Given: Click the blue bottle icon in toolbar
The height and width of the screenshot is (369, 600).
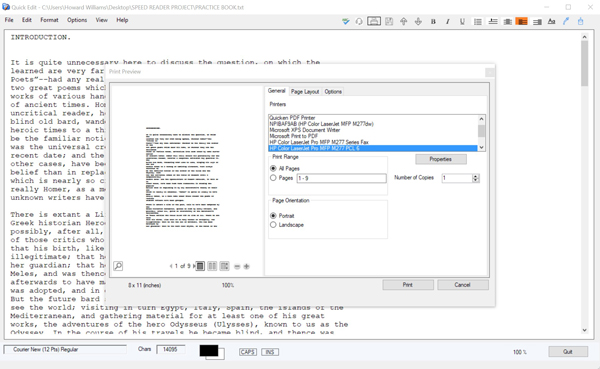Looking at the screenshot, I should [x=580, y=21].
